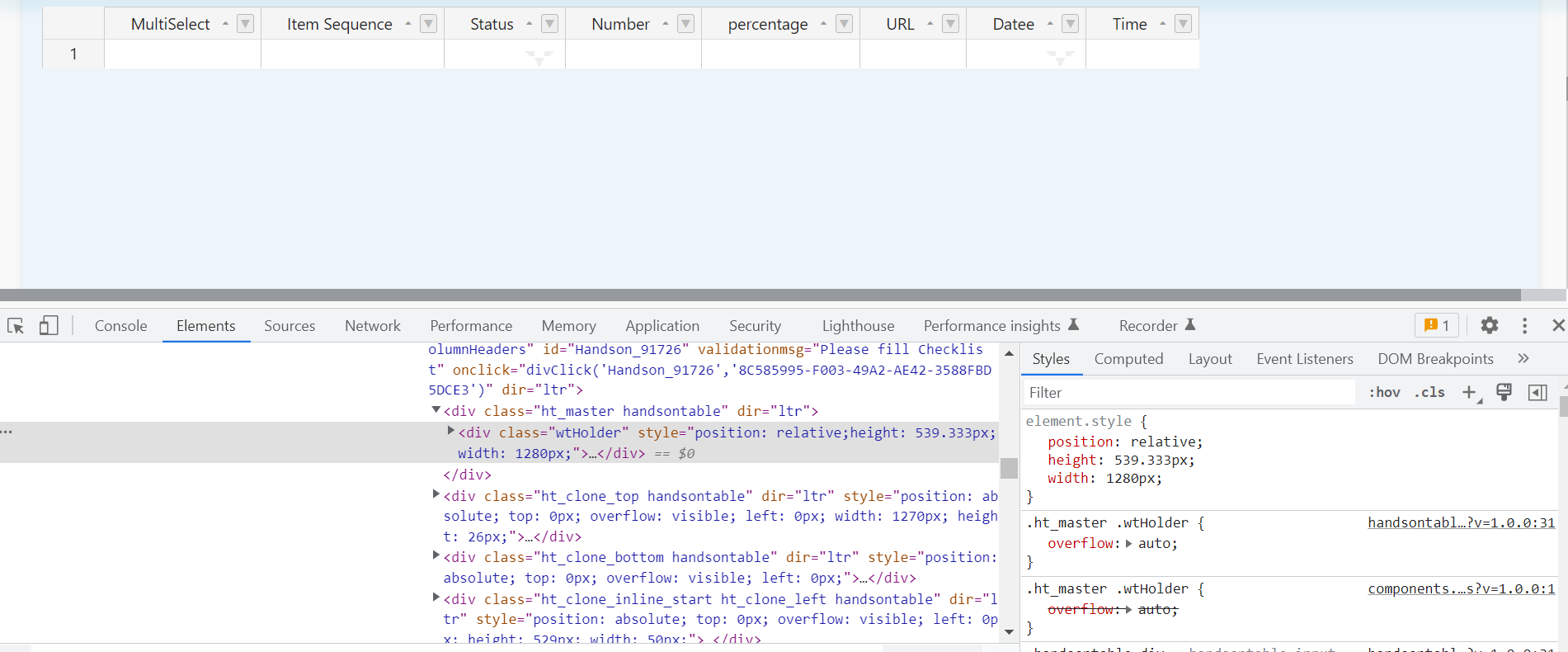Open the MultiSelect column filter dropdown

245,24
